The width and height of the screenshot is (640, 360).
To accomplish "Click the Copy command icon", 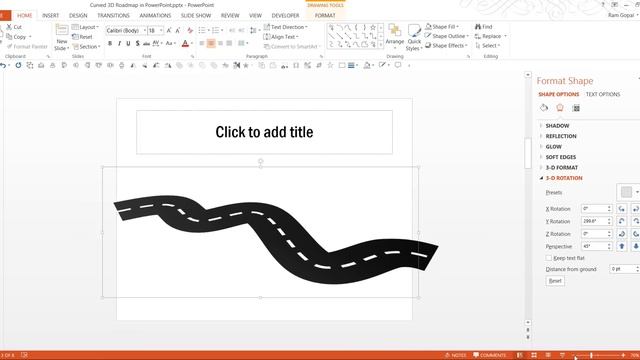I will (9, 37).
